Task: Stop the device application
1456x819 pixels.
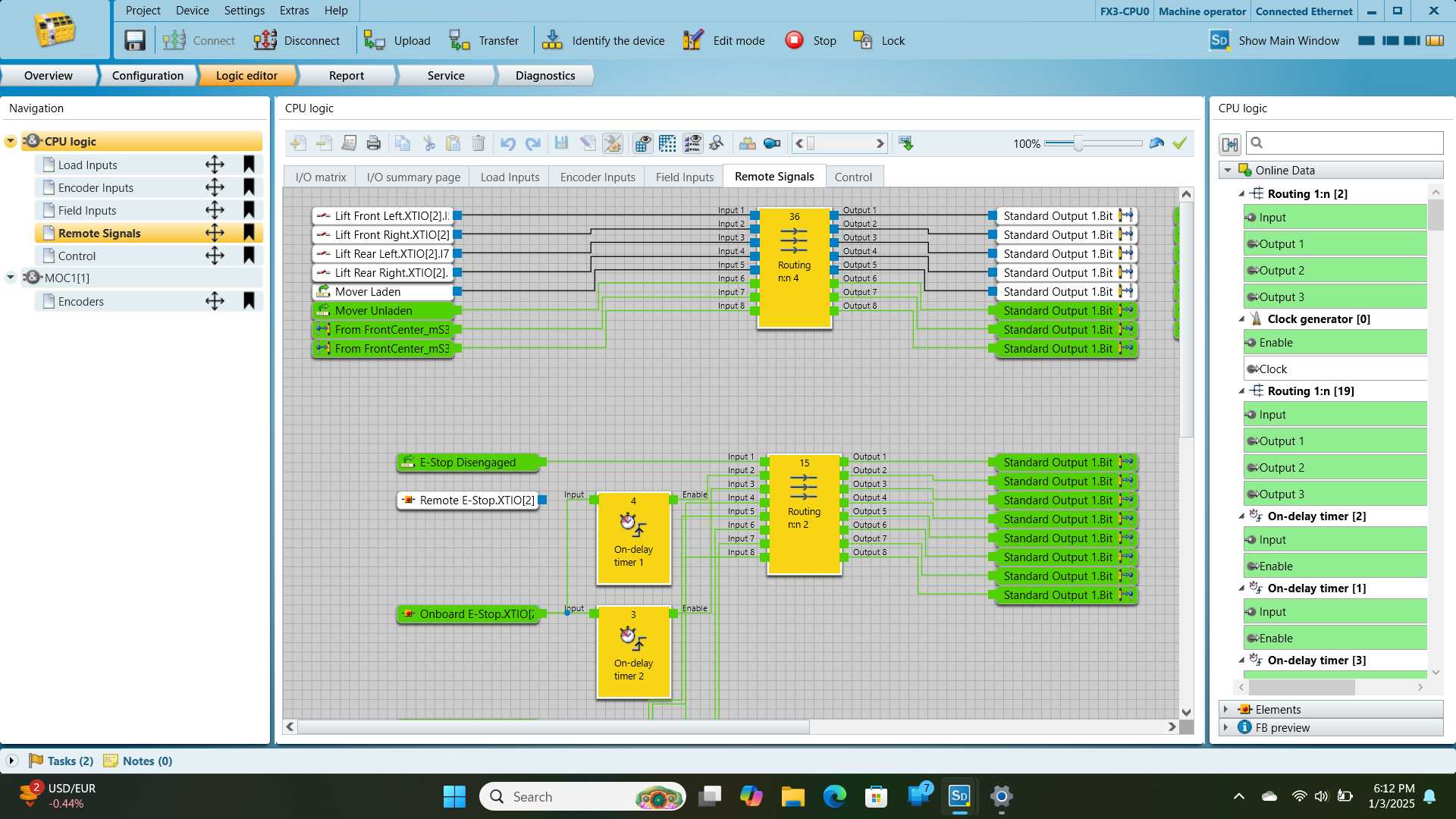Action: [811, 40]
